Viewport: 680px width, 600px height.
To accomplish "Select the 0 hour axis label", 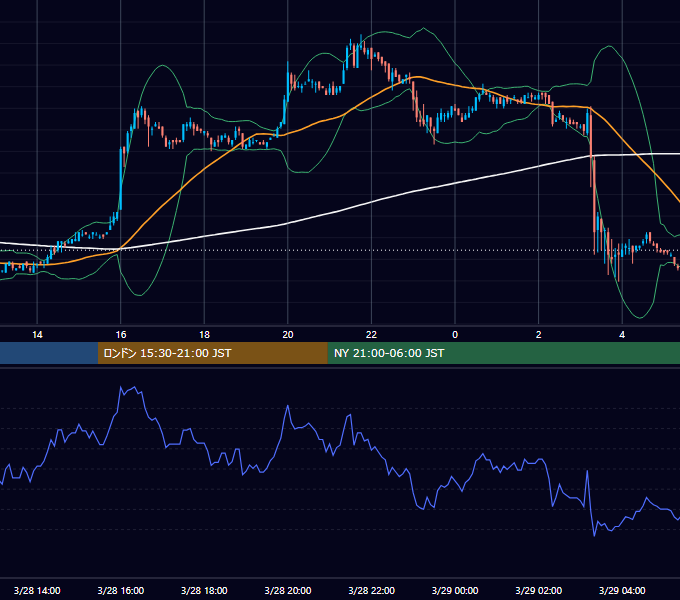I will (x=455, y=335).
